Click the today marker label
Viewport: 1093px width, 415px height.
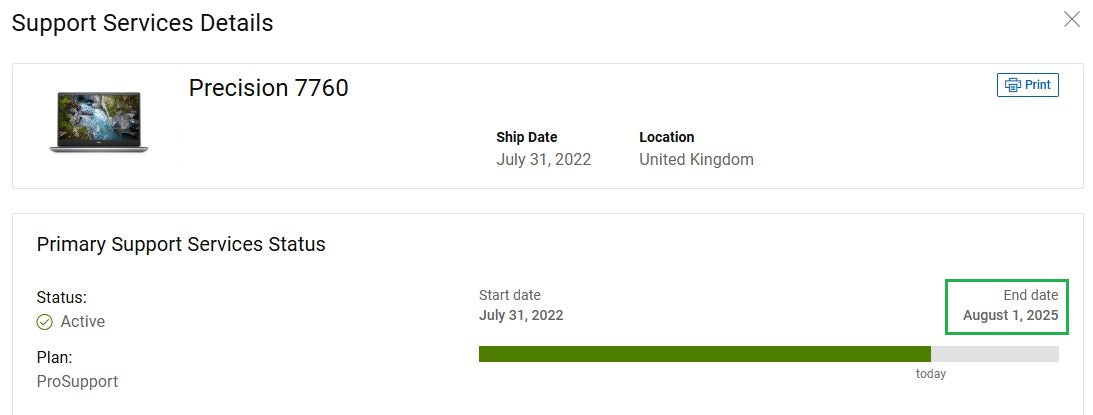tap(931, 375)
